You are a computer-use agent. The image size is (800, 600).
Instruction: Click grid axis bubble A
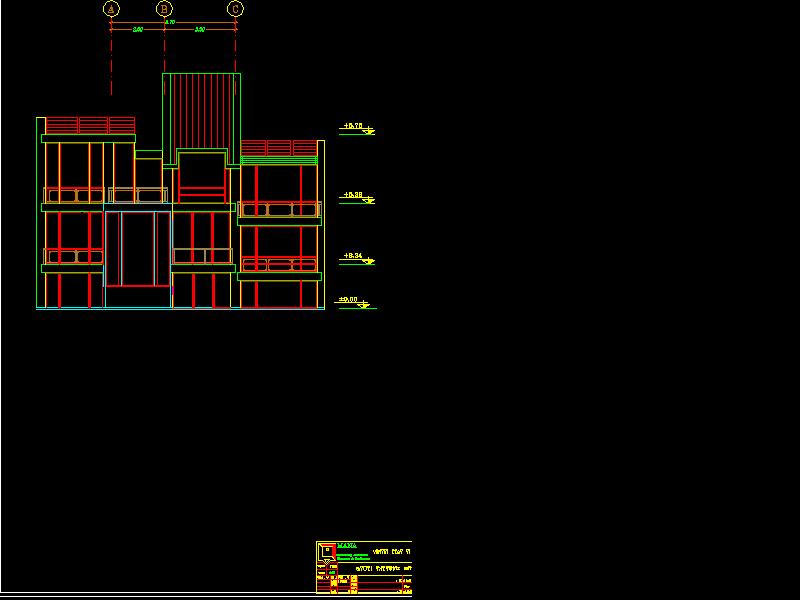click(111, 9)
